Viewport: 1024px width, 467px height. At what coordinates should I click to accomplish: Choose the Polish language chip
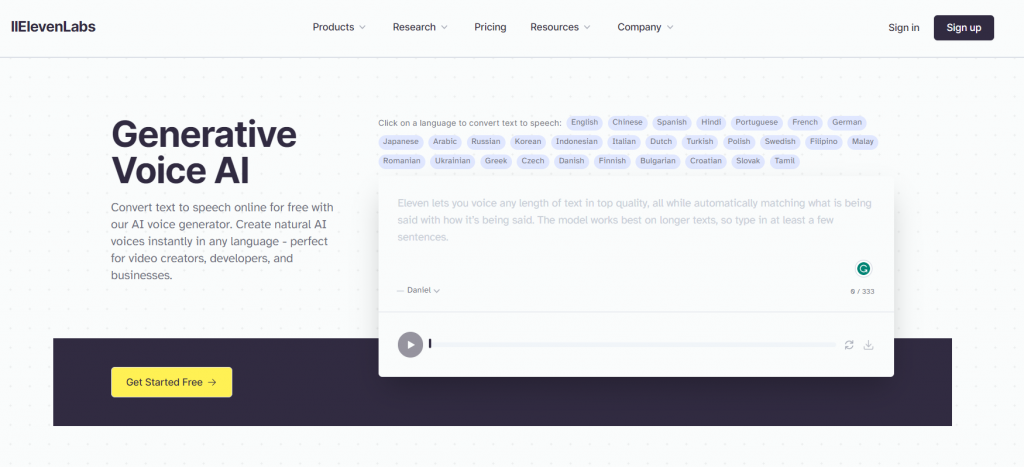click(x=739, y=142)
